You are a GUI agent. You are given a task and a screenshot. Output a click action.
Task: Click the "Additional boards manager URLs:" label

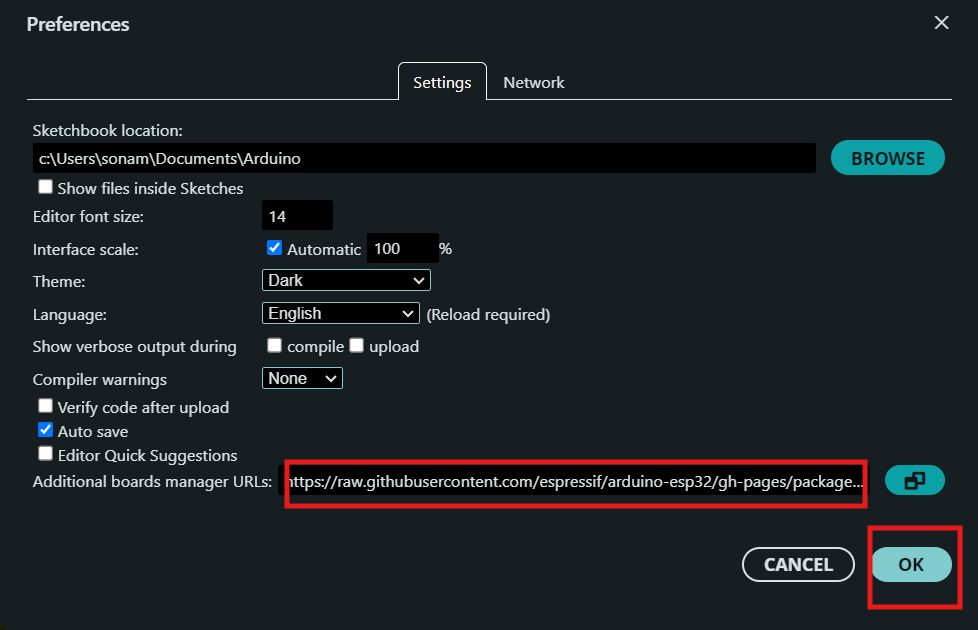click(x=152, y=482)
